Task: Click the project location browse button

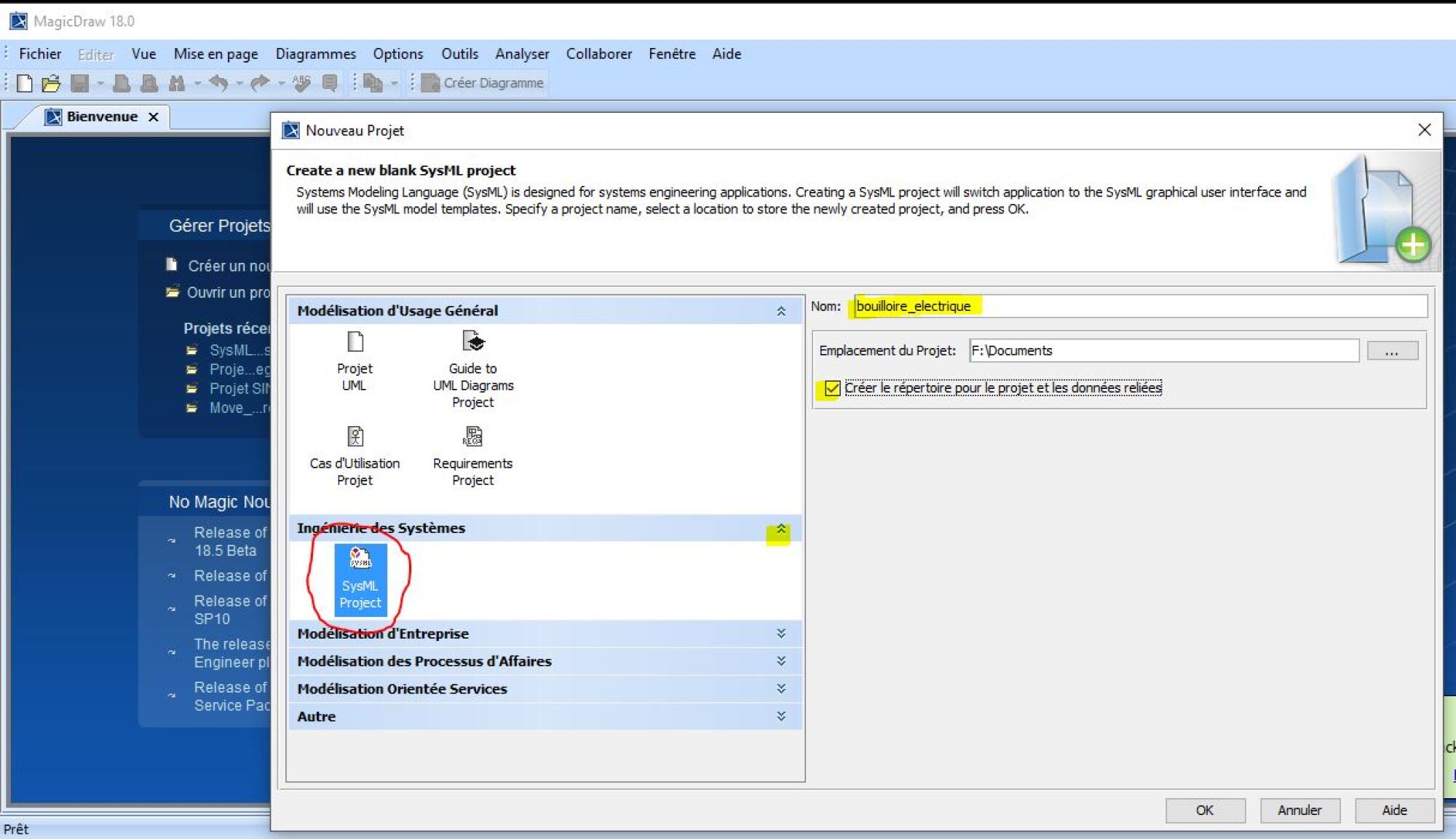Action: [x=1392, y=351]
